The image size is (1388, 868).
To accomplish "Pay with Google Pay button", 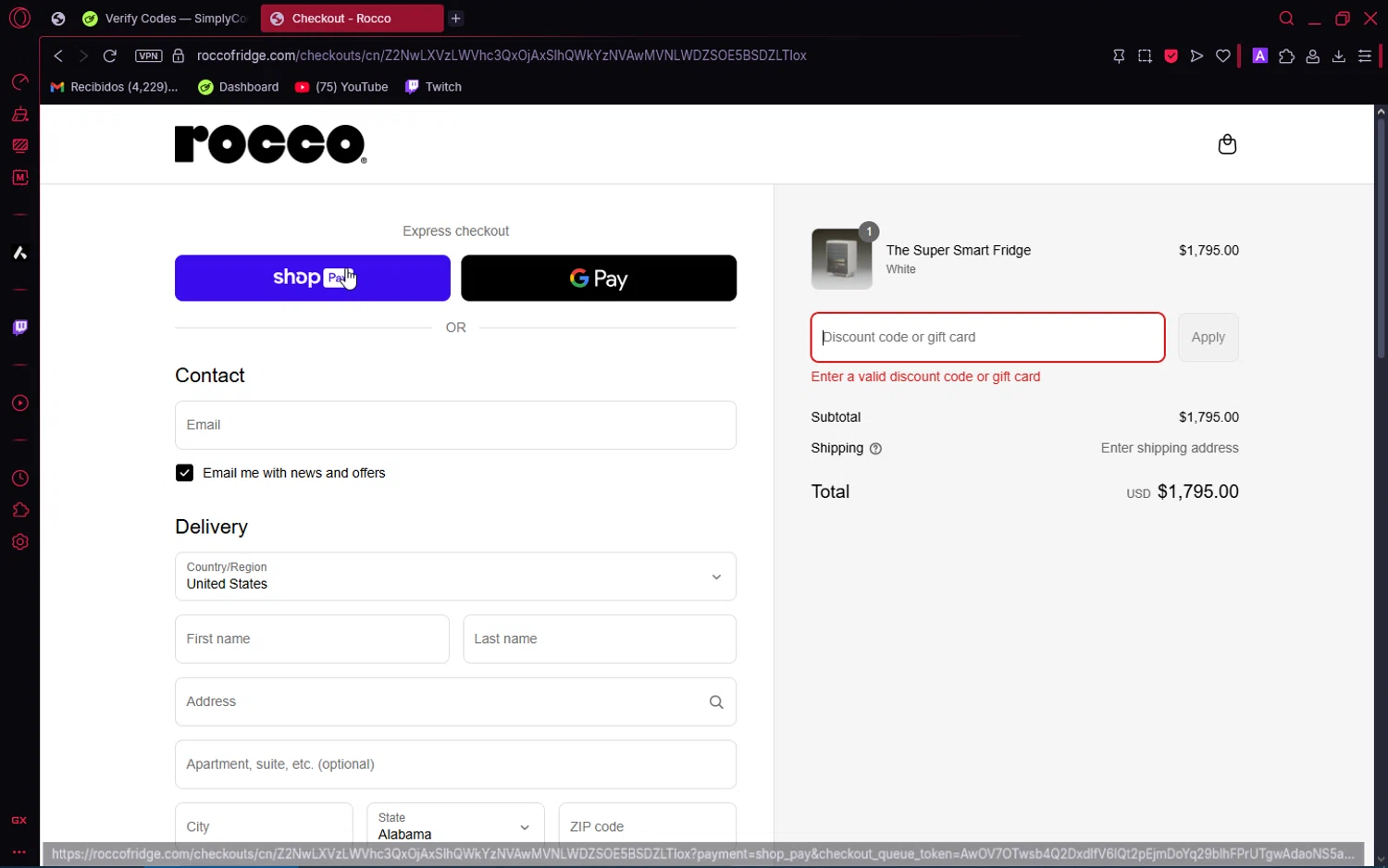I will (x=599, y=278).
